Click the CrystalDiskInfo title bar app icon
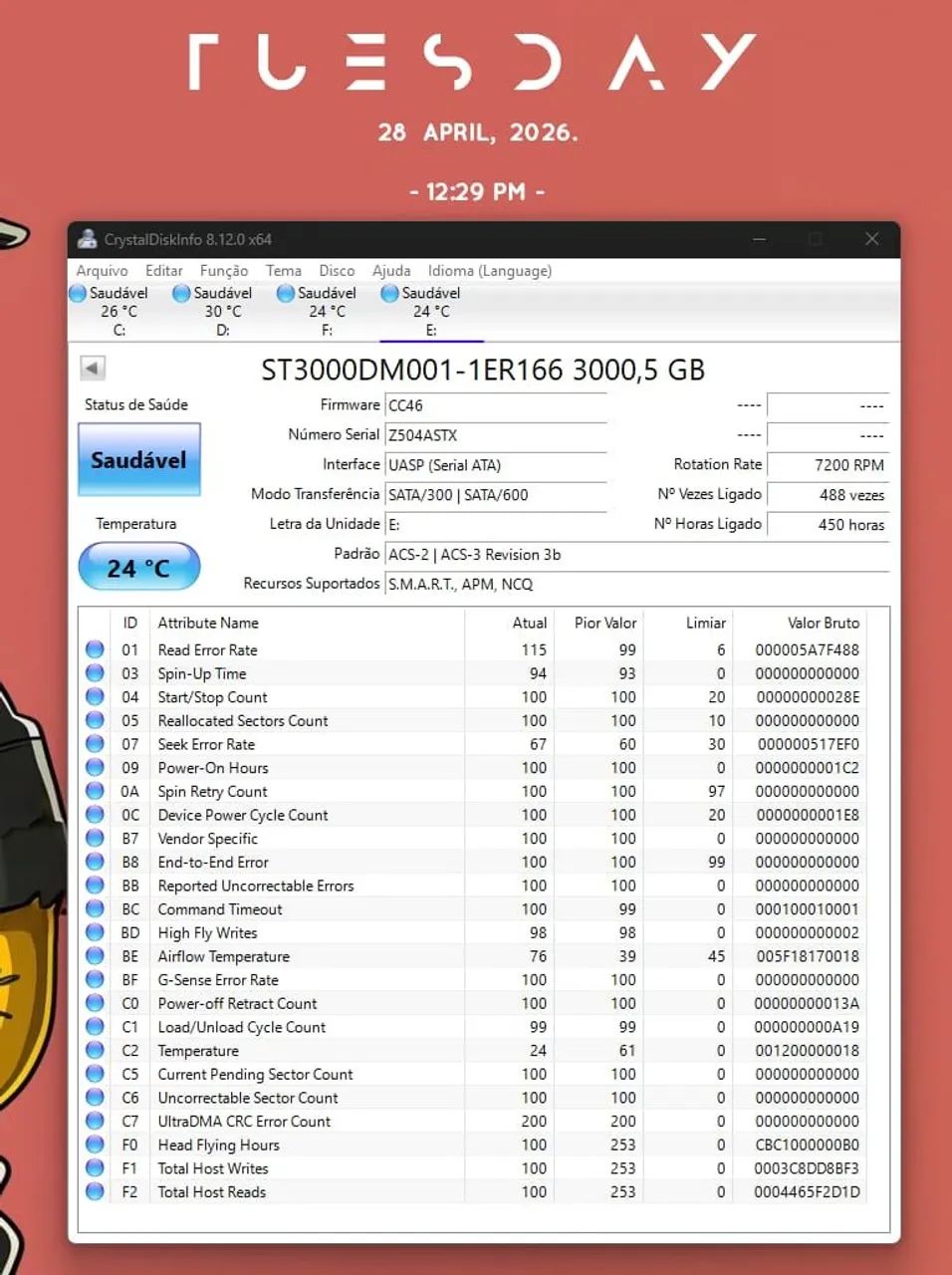Viewport: 952px width, 1275px height. click(88, 239)
